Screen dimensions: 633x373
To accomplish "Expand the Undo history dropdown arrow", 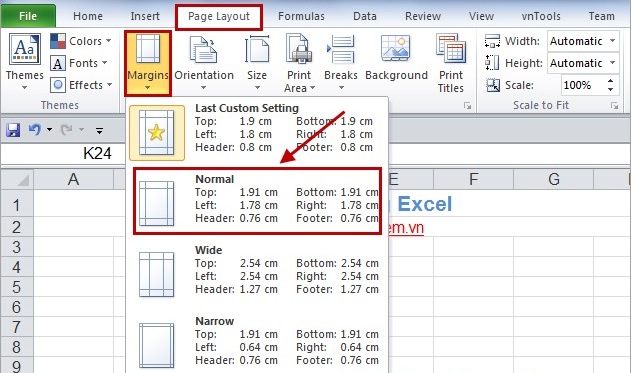I will pos(49,130).
